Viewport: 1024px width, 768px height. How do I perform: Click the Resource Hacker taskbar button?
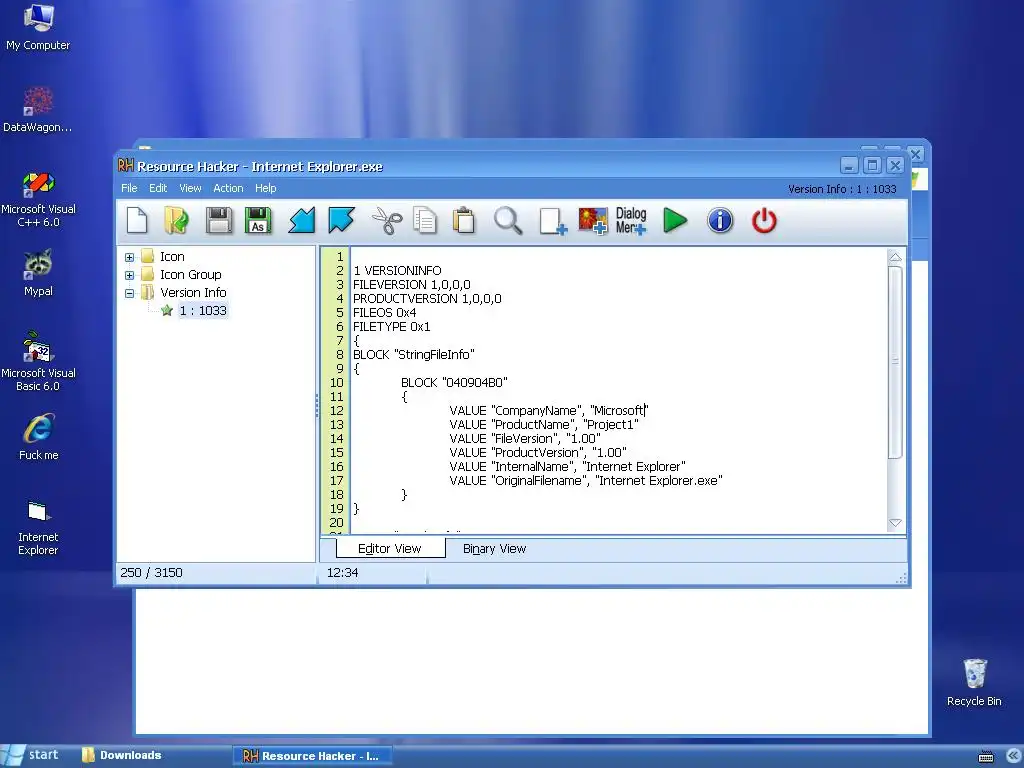pos(312,756)
